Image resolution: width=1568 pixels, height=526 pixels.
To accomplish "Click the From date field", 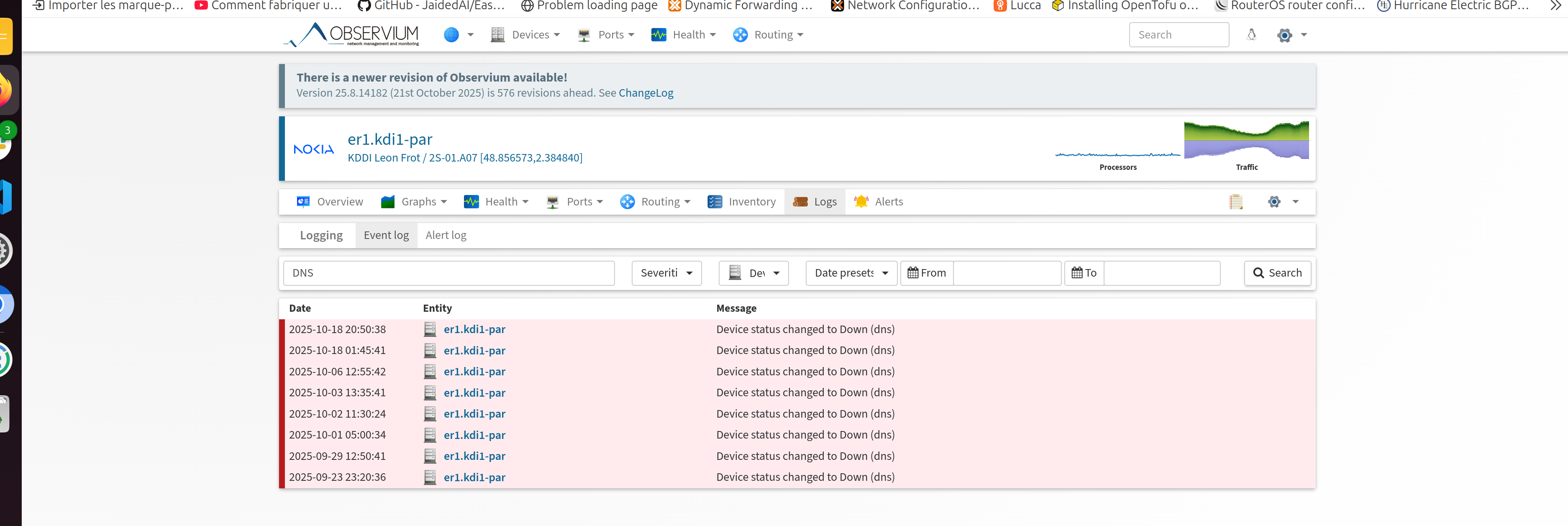I will [x=1006, y=273].
